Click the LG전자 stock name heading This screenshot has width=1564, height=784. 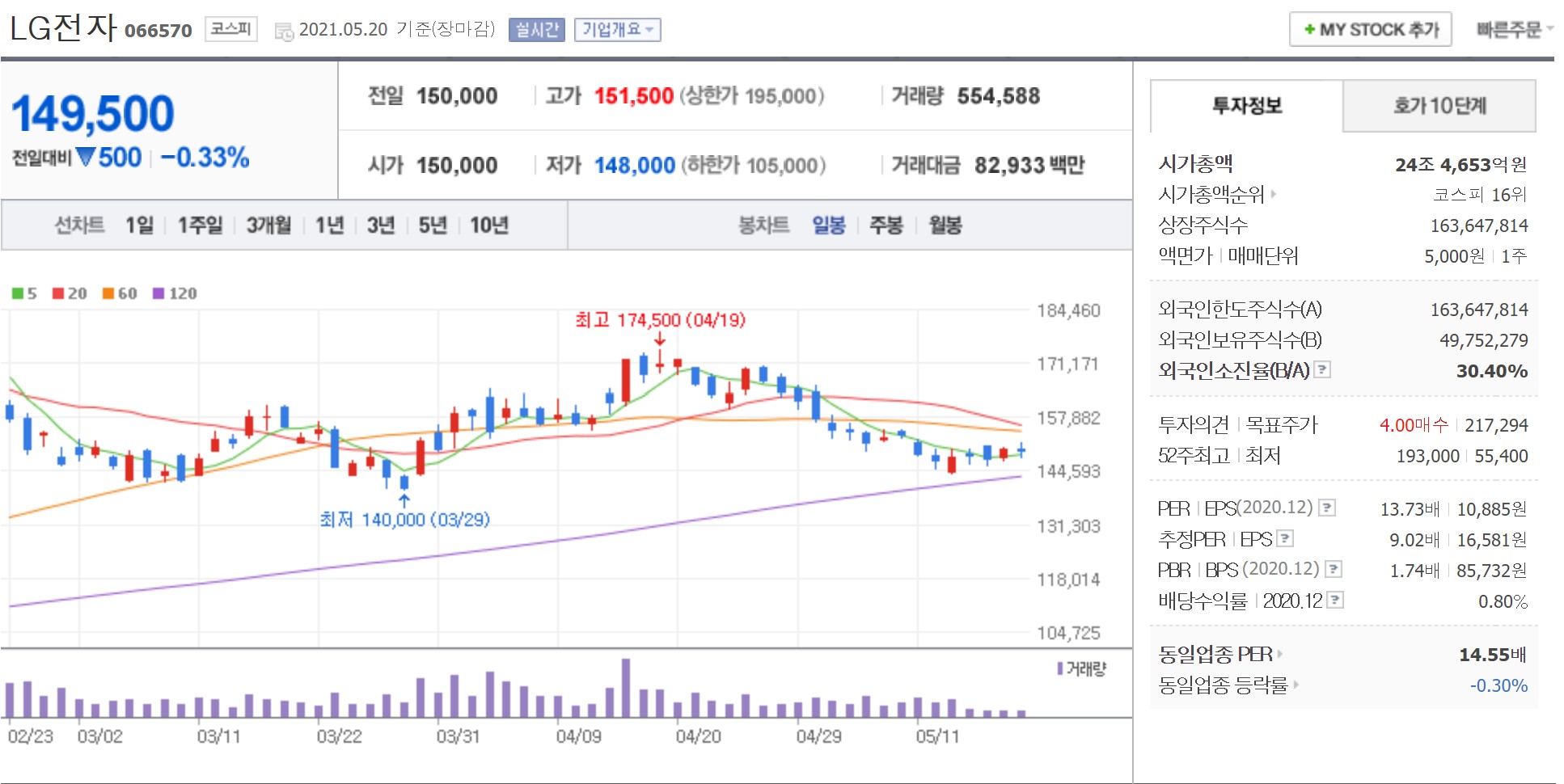(64, 28)
